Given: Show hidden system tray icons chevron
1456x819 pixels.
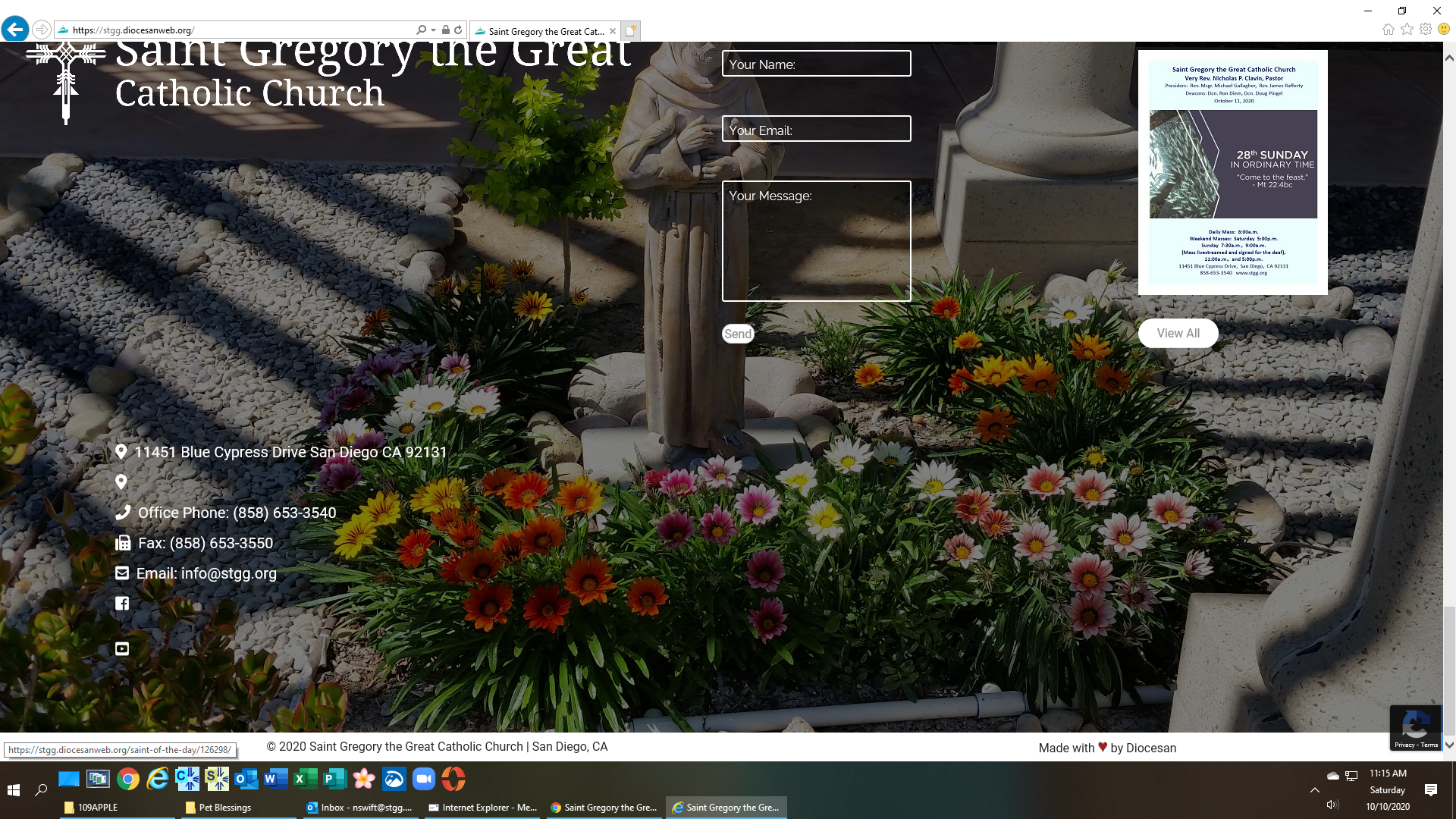Looking at the screenshot, I should pyautogui.click(x=1315, y=790).
